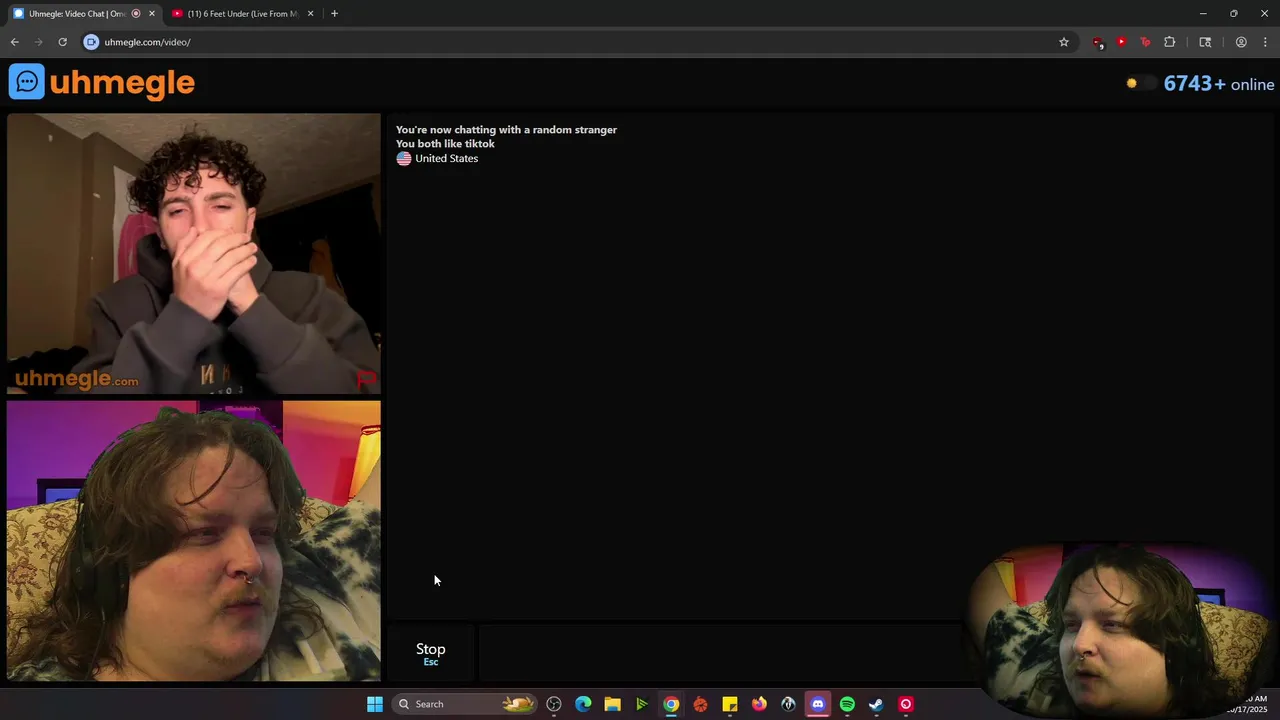1280x720 pixels.
Task: Bookmark this page with the star icon
Action: point(1063,42)
